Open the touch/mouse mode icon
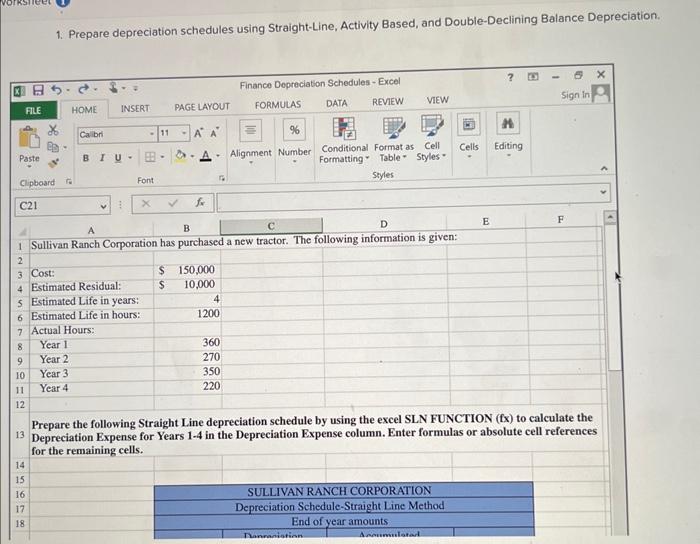This screenshot has height=544, width=700. 114,88
